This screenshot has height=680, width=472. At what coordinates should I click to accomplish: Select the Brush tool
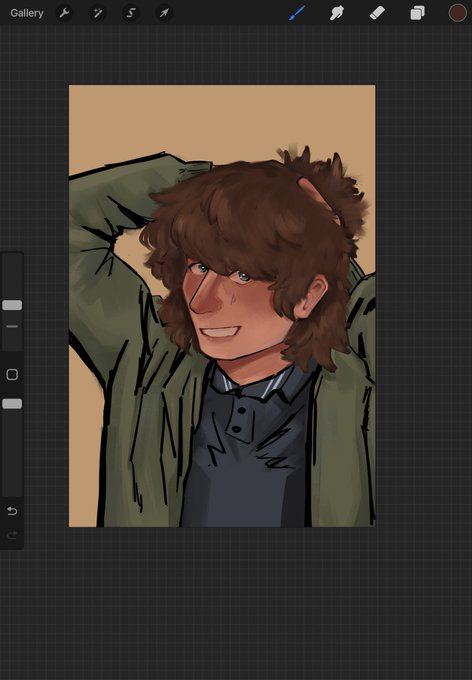(297, 13)
